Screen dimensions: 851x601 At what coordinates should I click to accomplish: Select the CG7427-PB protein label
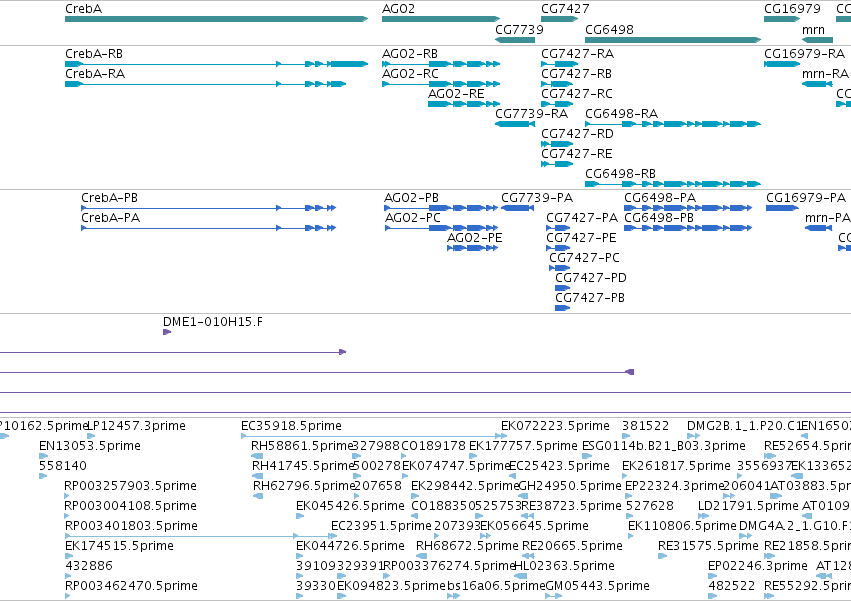coord(589,298)
